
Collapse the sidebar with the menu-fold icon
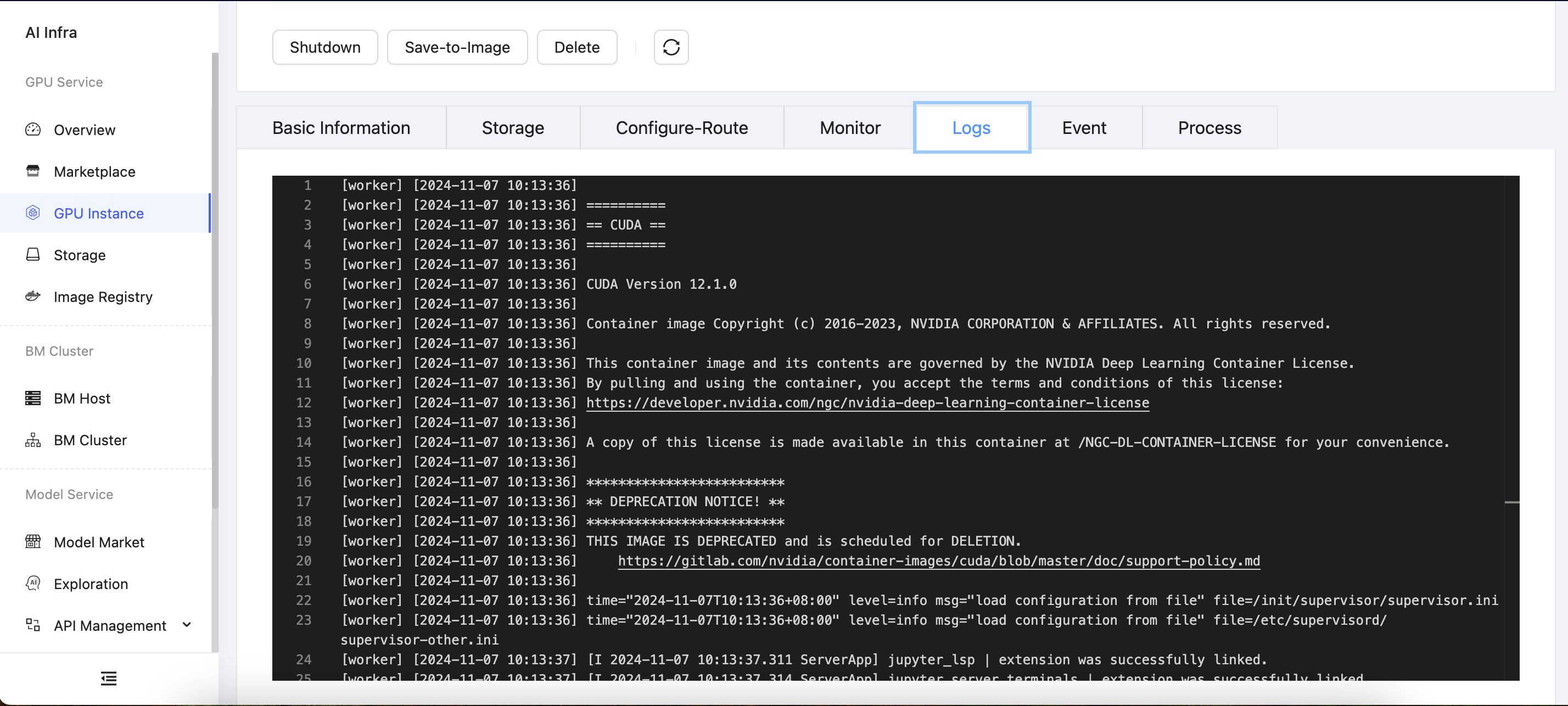tap(108, 678)
